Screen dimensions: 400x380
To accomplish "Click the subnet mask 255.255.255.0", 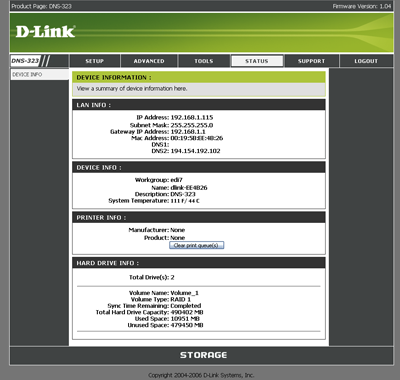I will click(x=192, y=125).
